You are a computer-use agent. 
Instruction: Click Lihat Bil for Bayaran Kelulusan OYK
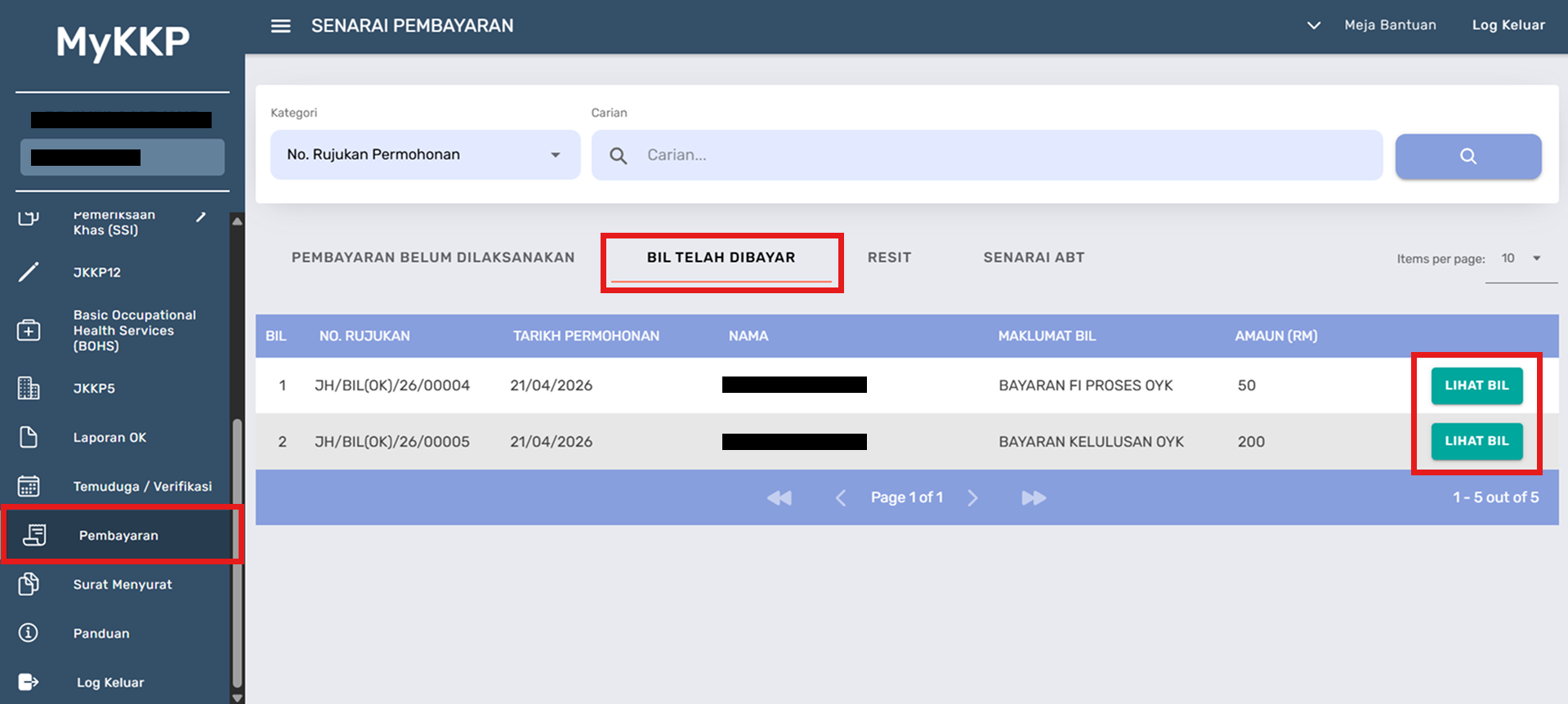1476,441
